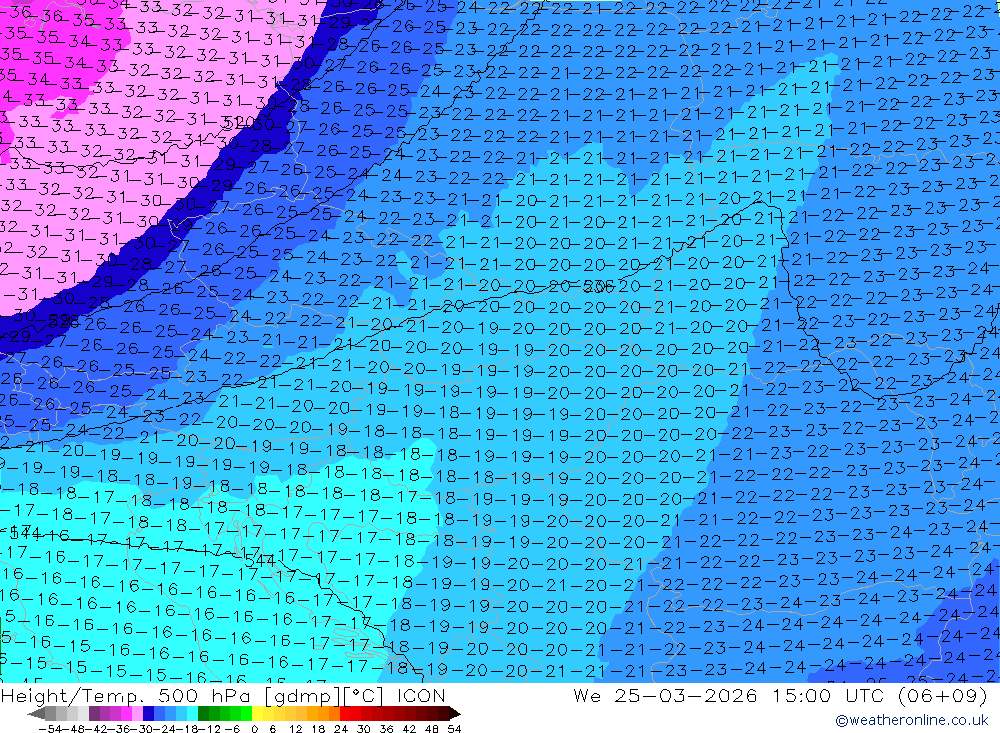The height and width of the screenshot is (733, 1000).
Task: Pick the dark blue swatch above -30
Action: tap(148, 713)
